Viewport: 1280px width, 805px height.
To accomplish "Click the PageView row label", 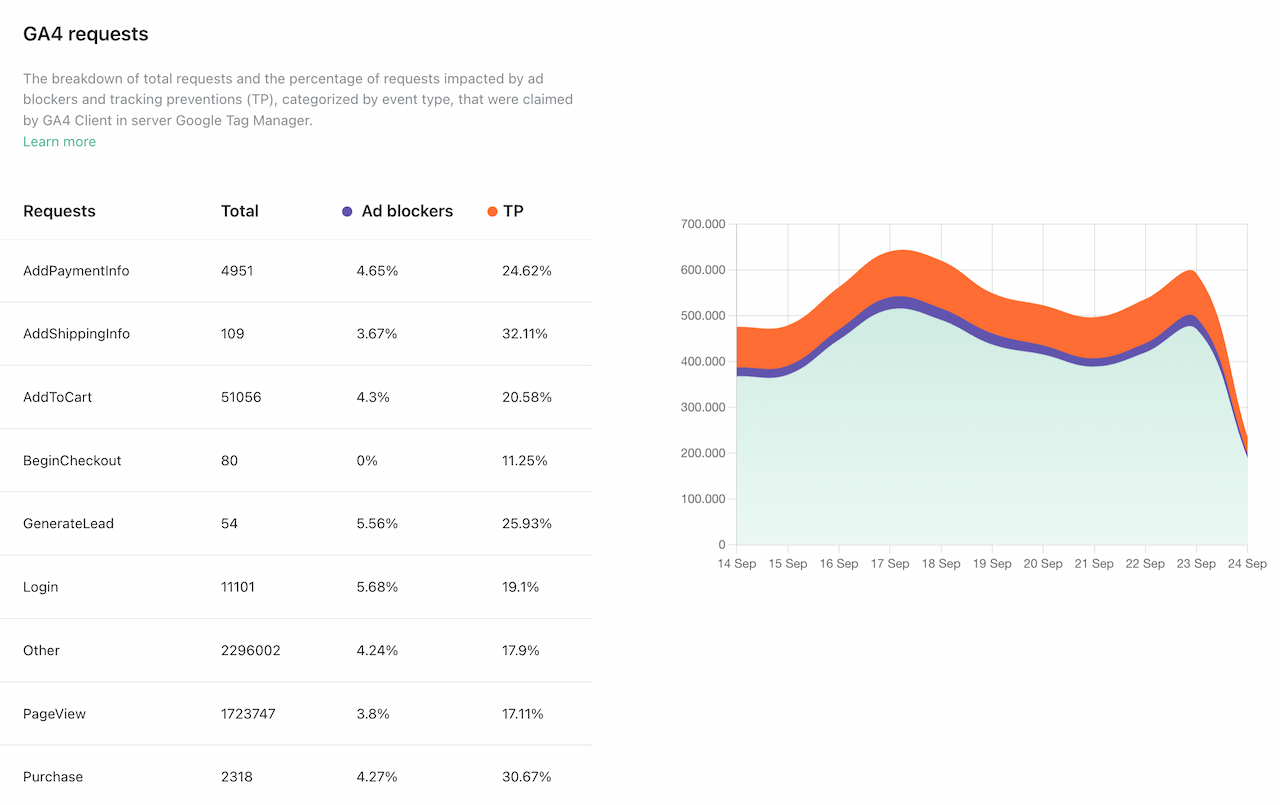I will [55, 714].
